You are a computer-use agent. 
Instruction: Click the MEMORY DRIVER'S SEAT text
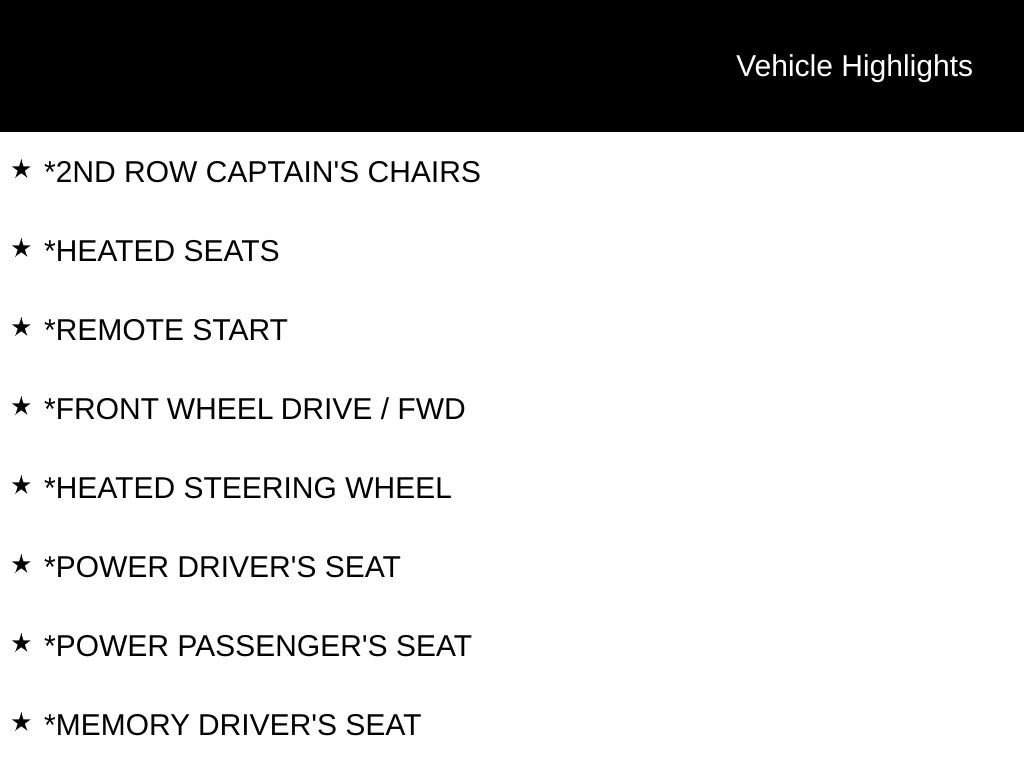(x=232, y=725)
